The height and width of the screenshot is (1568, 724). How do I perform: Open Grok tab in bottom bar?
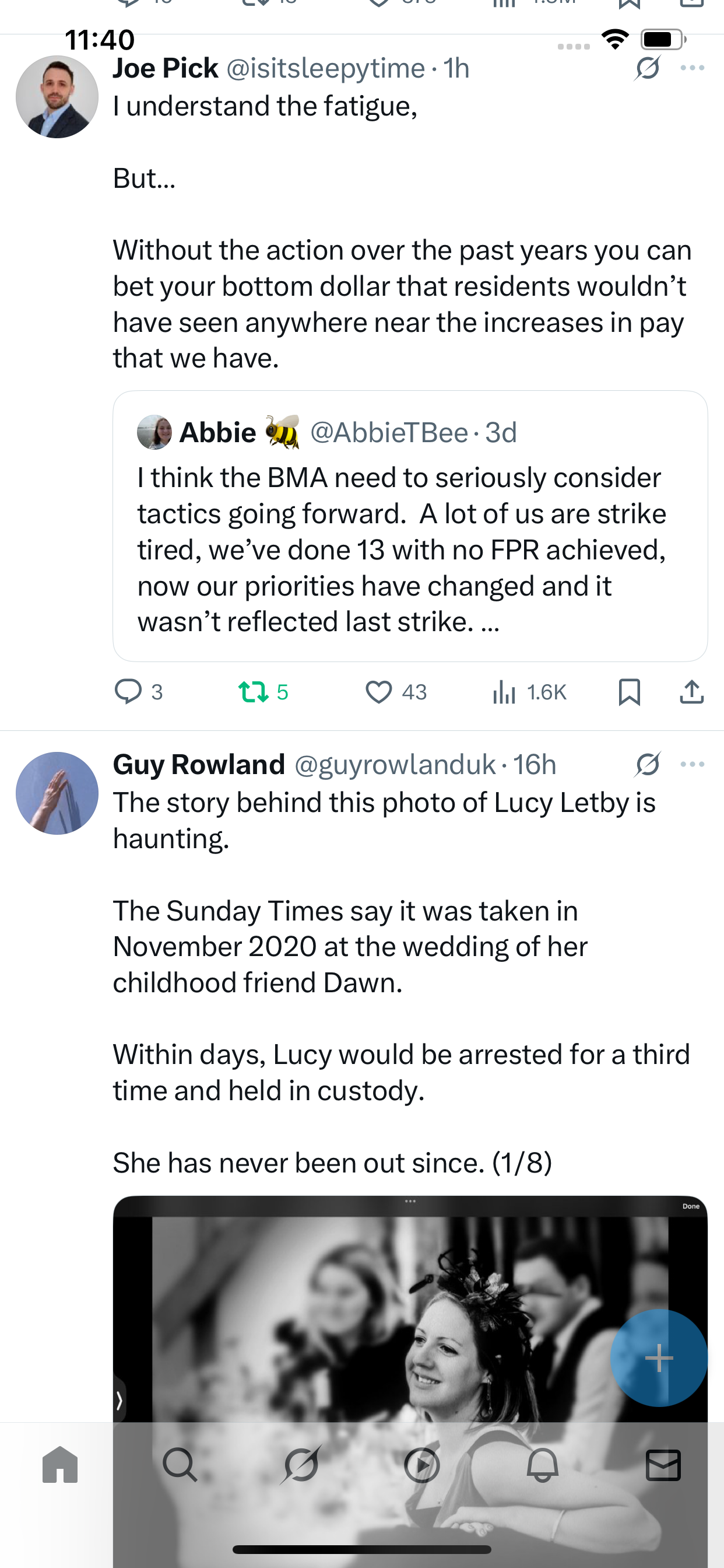(301, 1465)
